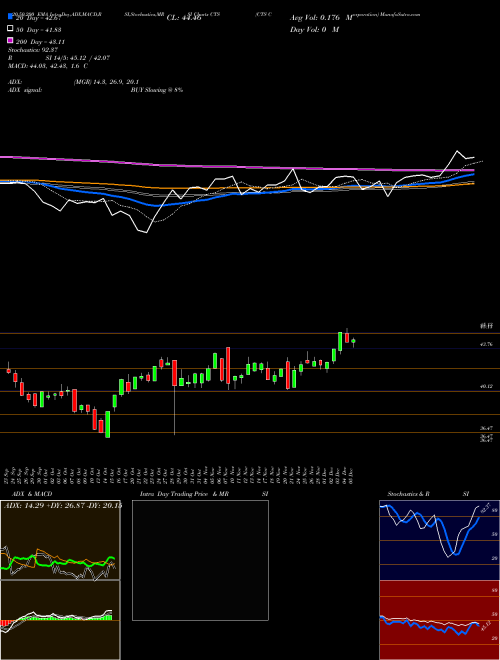Click the tall green candlestick at the chart high
Viewport: 500px width, 660px height.
click(340, 342)
